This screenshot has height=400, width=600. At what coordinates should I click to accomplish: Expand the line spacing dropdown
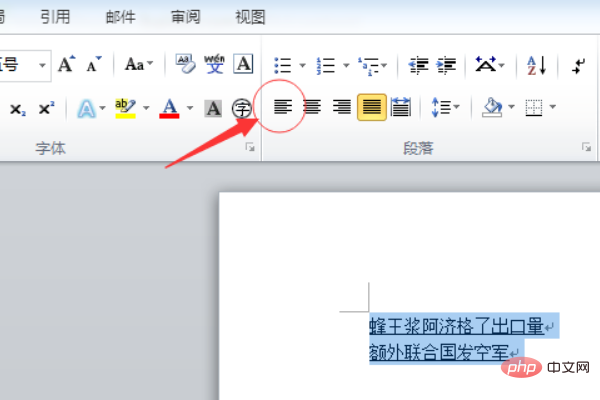(458, 107)
